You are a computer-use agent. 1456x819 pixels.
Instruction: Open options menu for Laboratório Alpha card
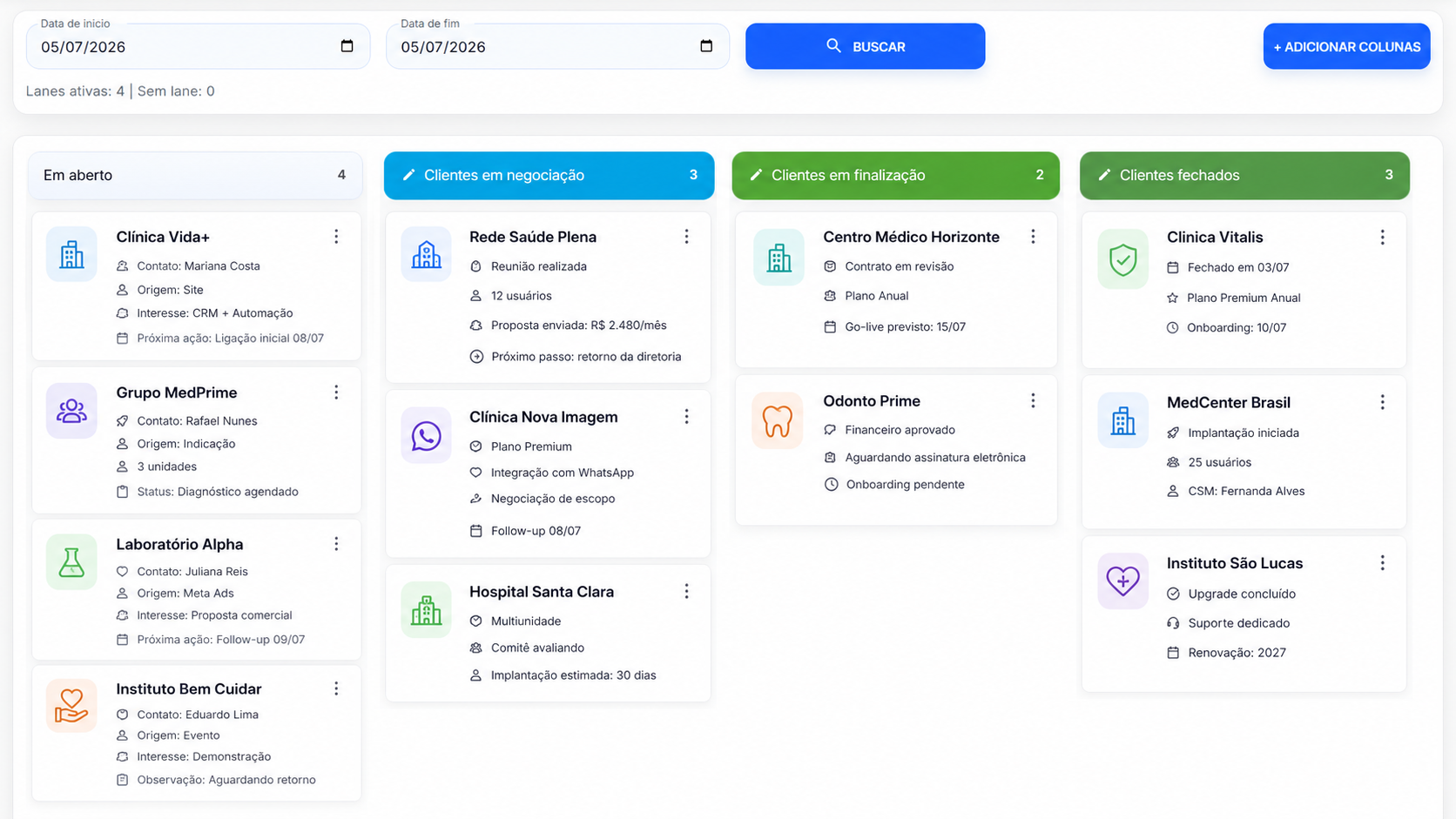click(x=336, y=544)
